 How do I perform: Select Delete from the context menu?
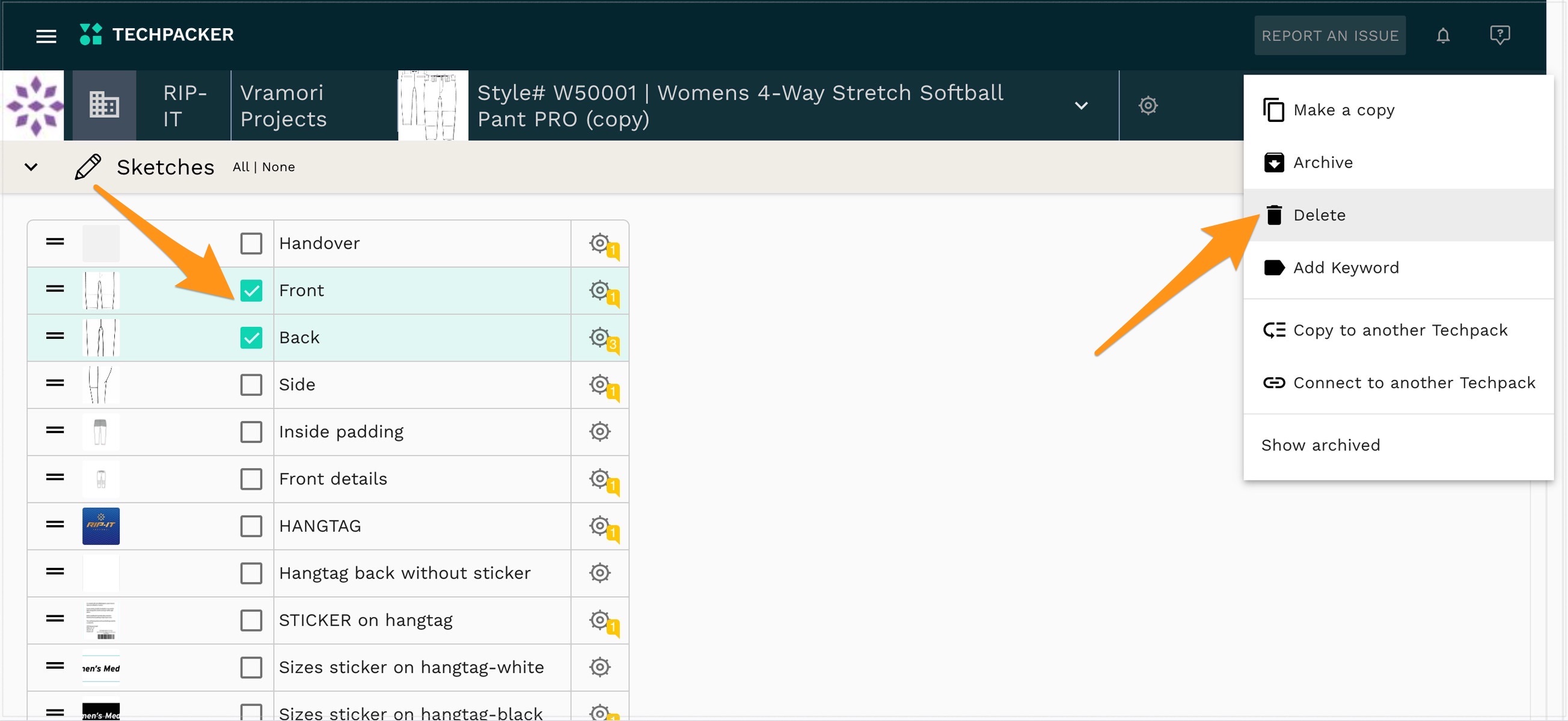coord(1319,214)
